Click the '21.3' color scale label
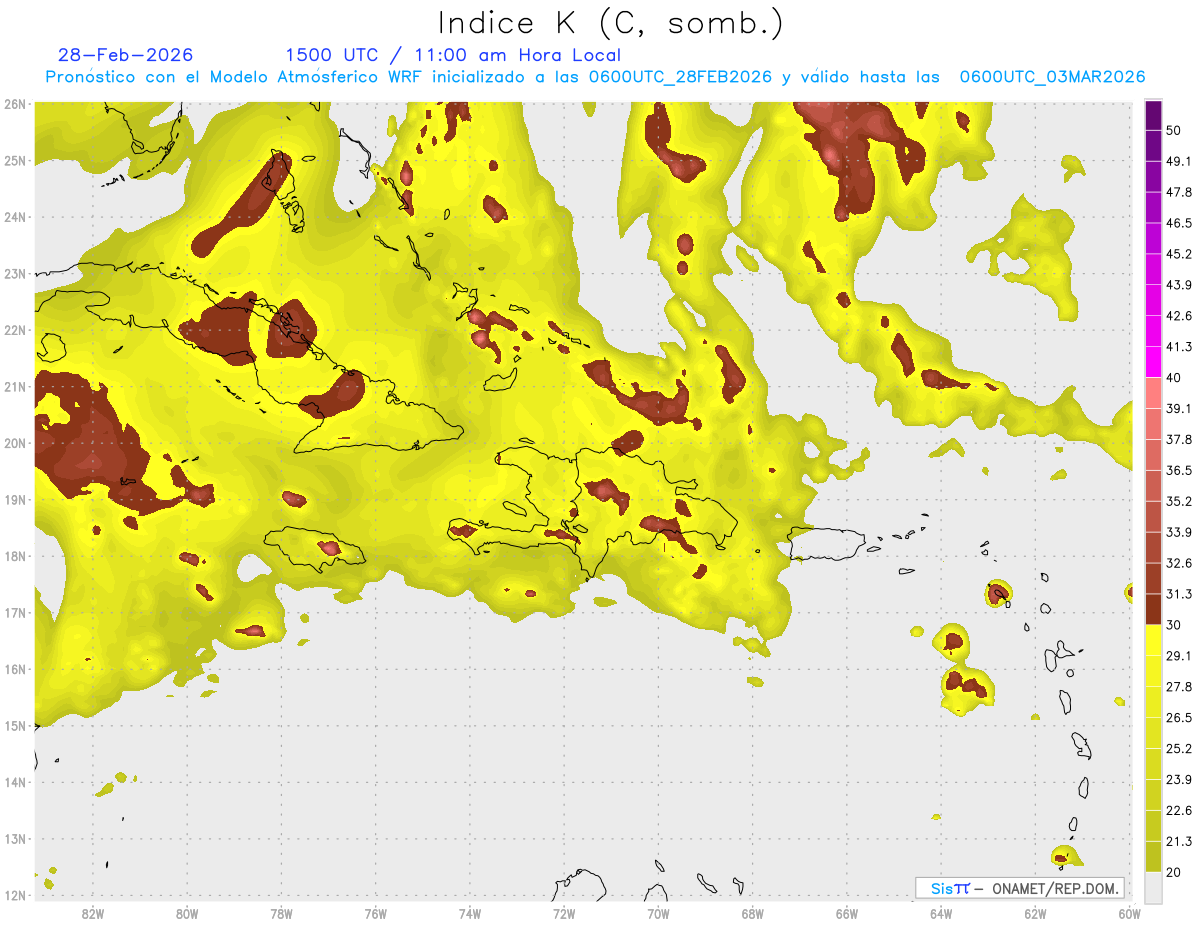 click(1179, 842)
